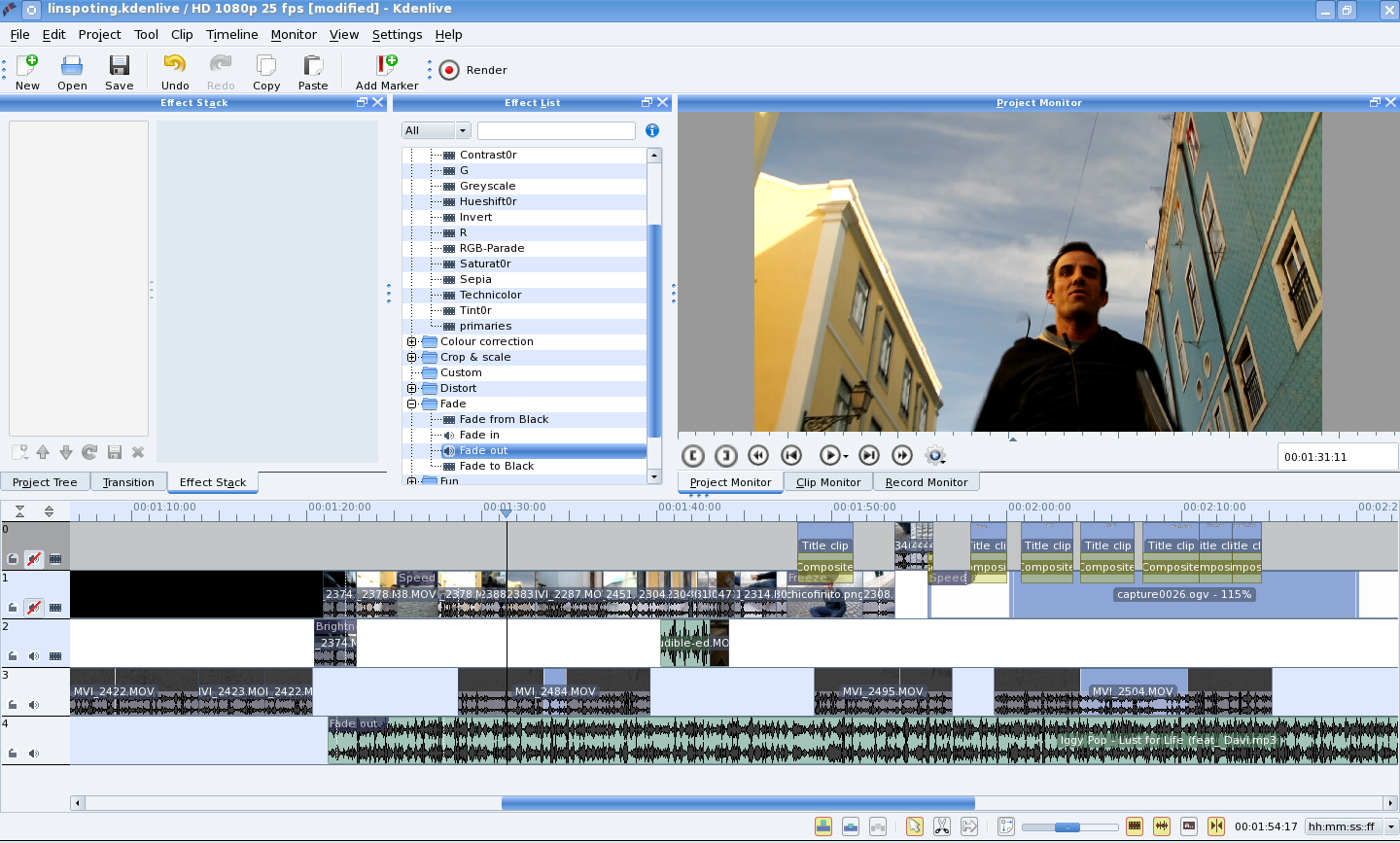The image size is (1400, 843).
Task: Open the hh:mm:ss::ff timecode format dropdown
Action: [x=1350, y=826]
